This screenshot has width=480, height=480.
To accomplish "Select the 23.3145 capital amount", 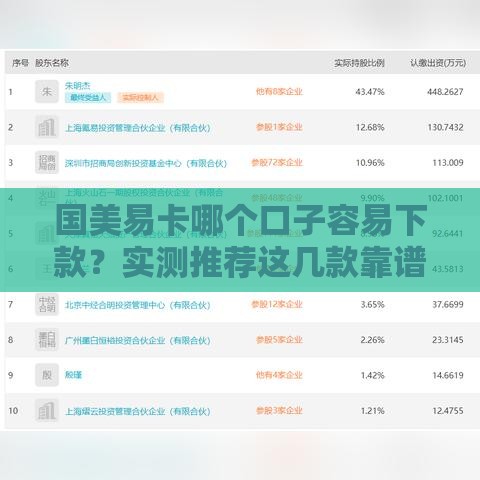I will (x=448, y=340).
